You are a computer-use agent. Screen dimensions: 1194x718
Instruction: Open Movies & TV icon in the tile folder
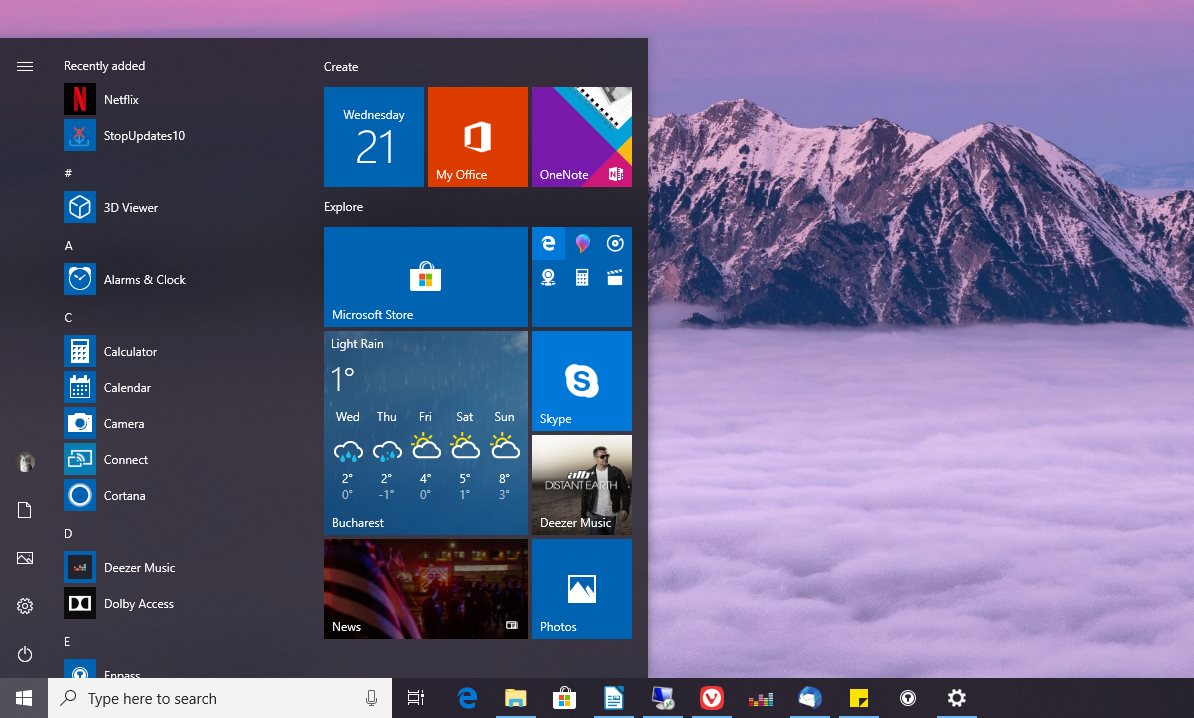(x=615, y=277)
